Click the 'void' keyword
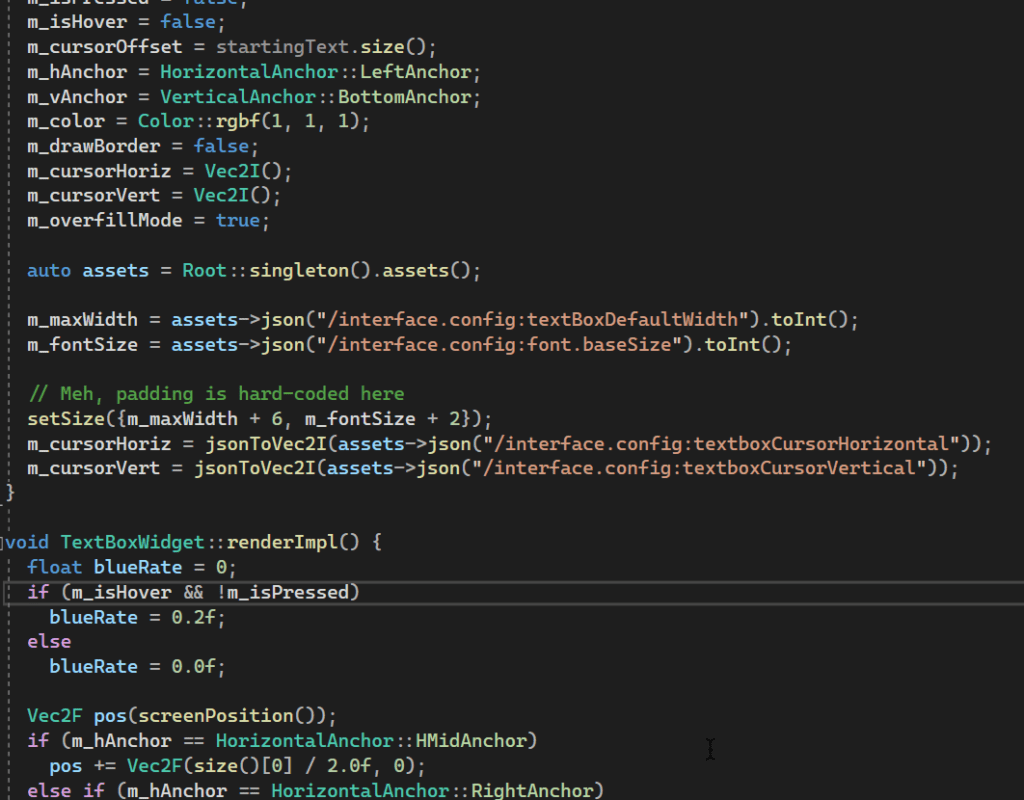This screenshot has width=1024, height=800. coord(27,543)
